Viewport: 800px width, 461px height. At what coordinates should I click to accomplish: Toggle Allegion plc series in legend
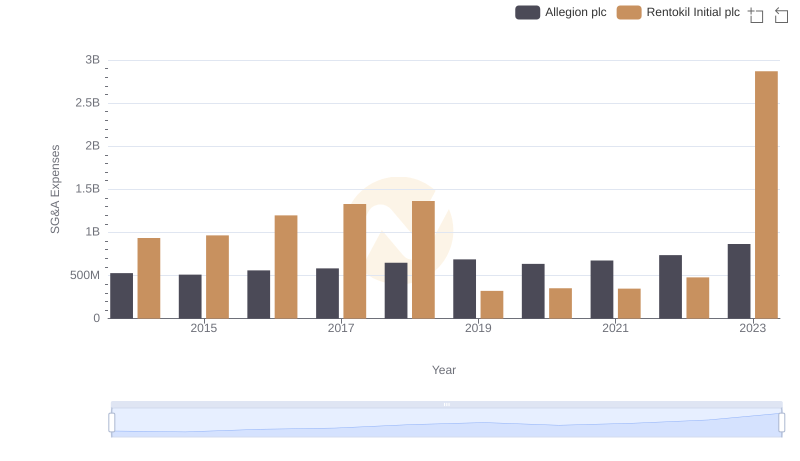tap(561, 12)
